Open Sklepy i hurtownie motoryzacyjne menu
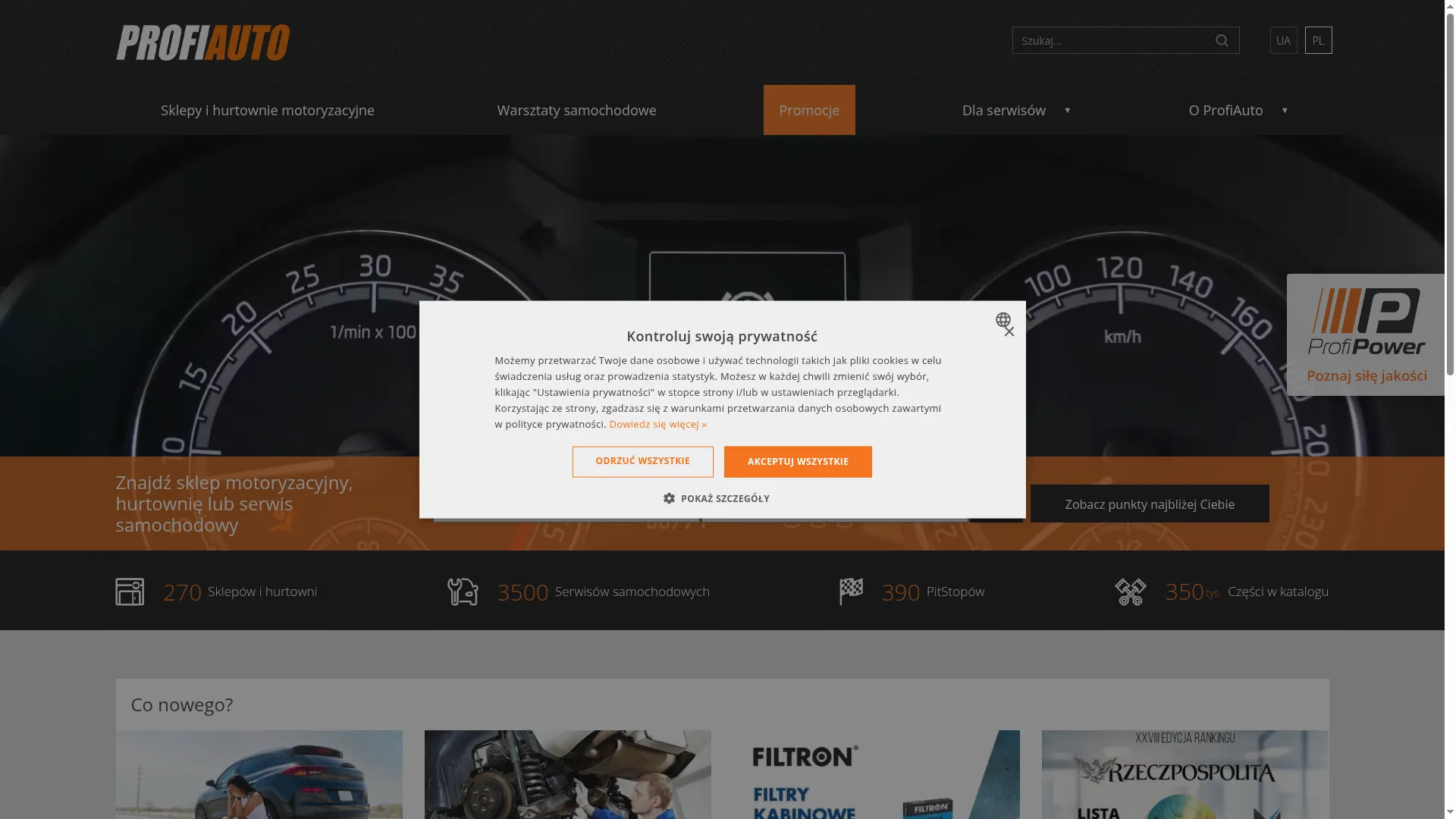This screenshot has height=819, width=1456. [x=268, y=110]
